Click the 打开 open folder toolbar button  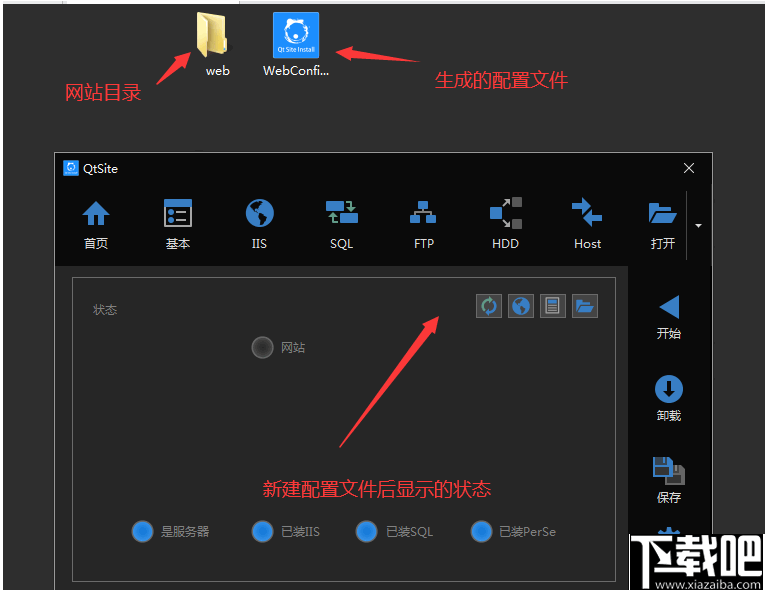pyautogui.click(x=663, y=224)
